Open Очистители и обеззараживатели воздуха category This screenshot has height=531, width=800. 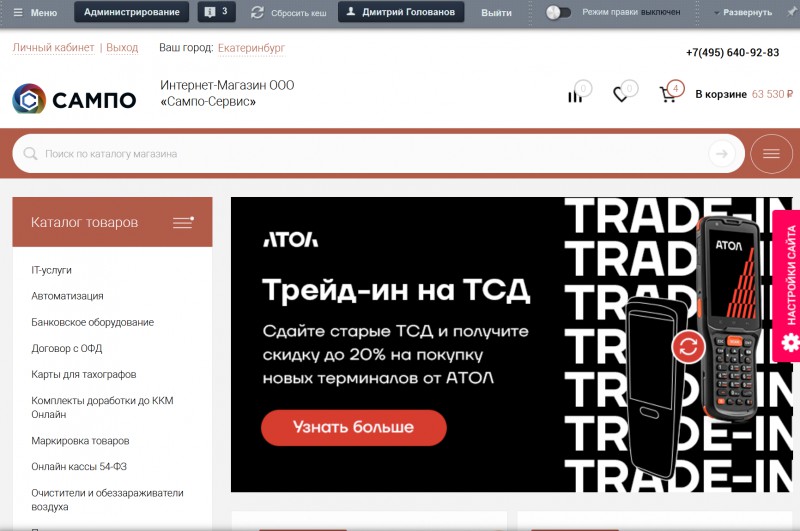tap(107, 500)
